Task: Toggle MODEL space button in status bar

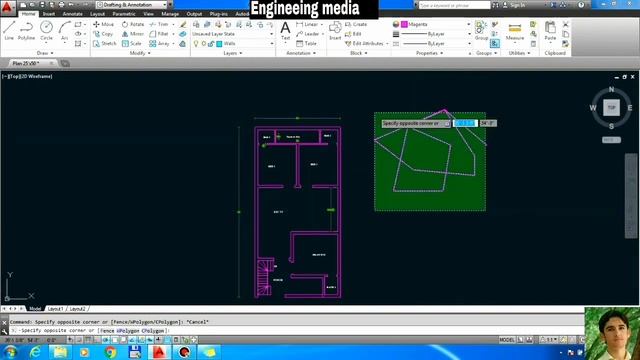Action: pos(507,340)
